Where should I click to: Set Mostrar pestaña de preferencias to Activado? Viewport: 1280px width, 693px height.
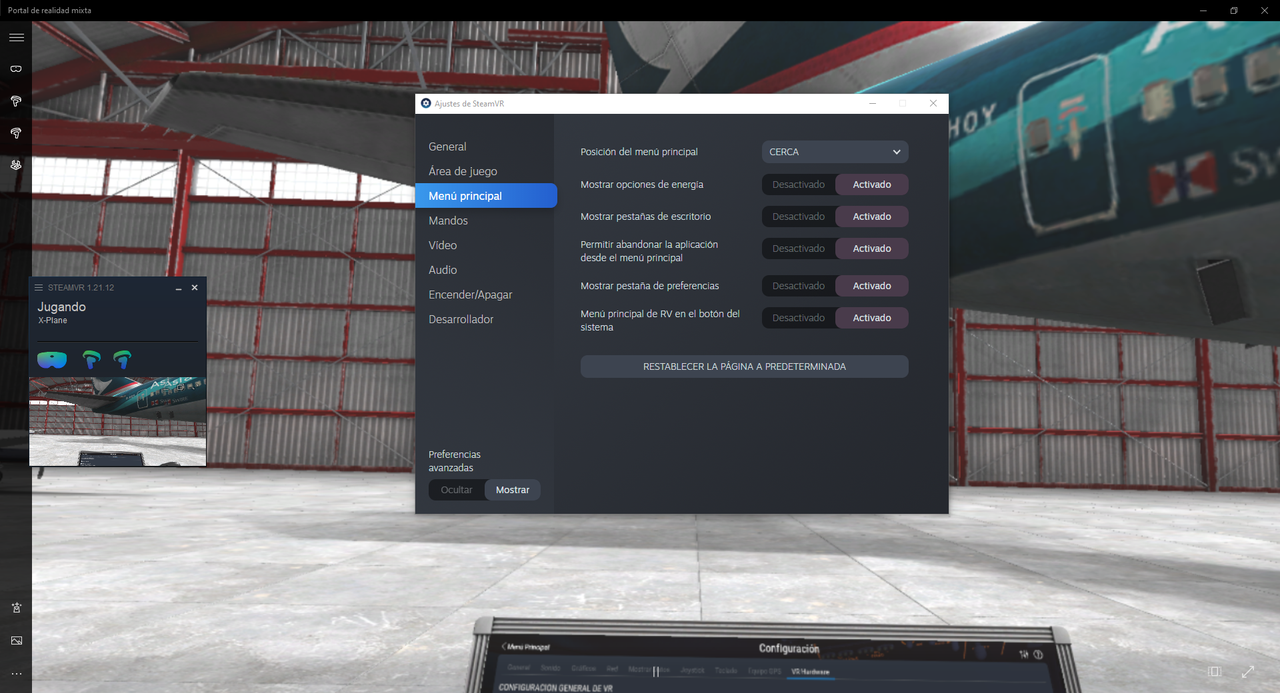(872, 285)
